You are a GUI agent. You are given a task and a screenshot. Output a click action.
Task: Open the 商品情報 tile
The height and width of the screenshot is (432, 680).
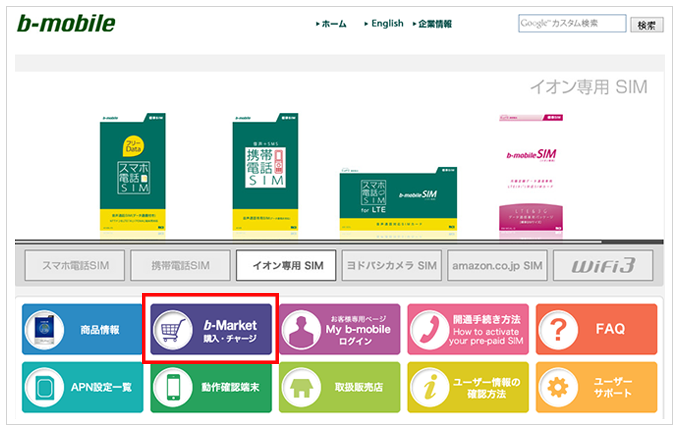pyautogui.click(x=82, y=330)
